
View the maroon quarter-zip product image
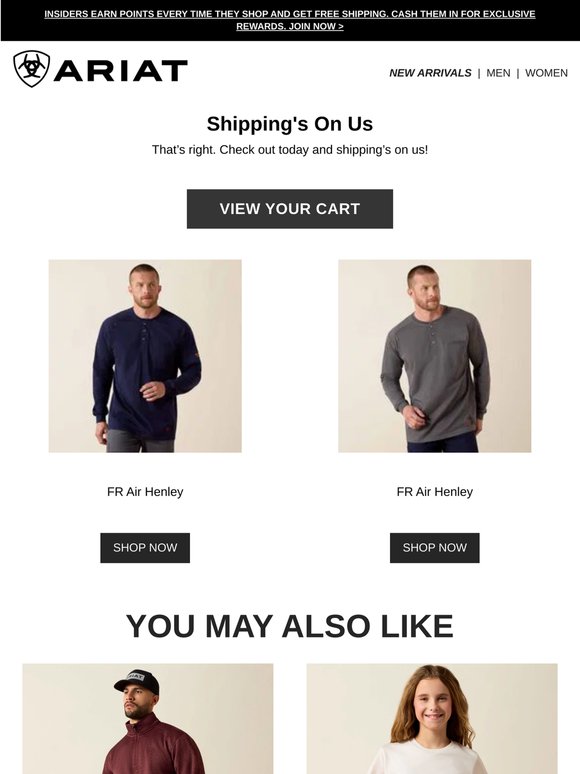(148, 719)
